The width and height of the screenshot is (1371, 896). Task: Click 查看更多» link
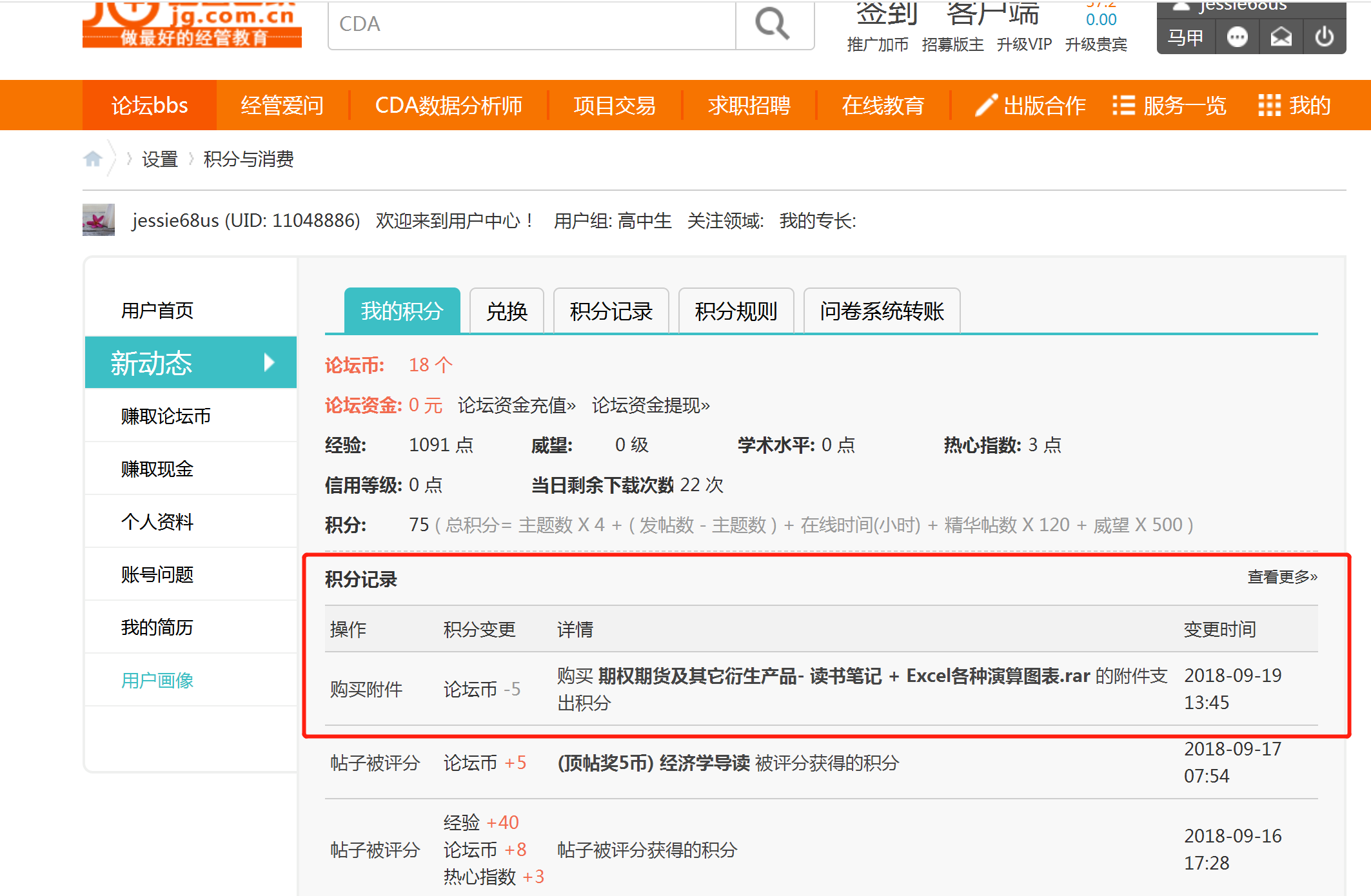click(1282, 577)
